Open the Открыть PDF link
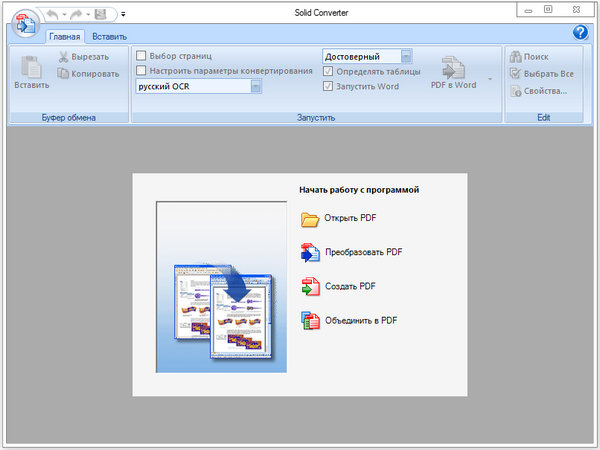 (350, 218)
